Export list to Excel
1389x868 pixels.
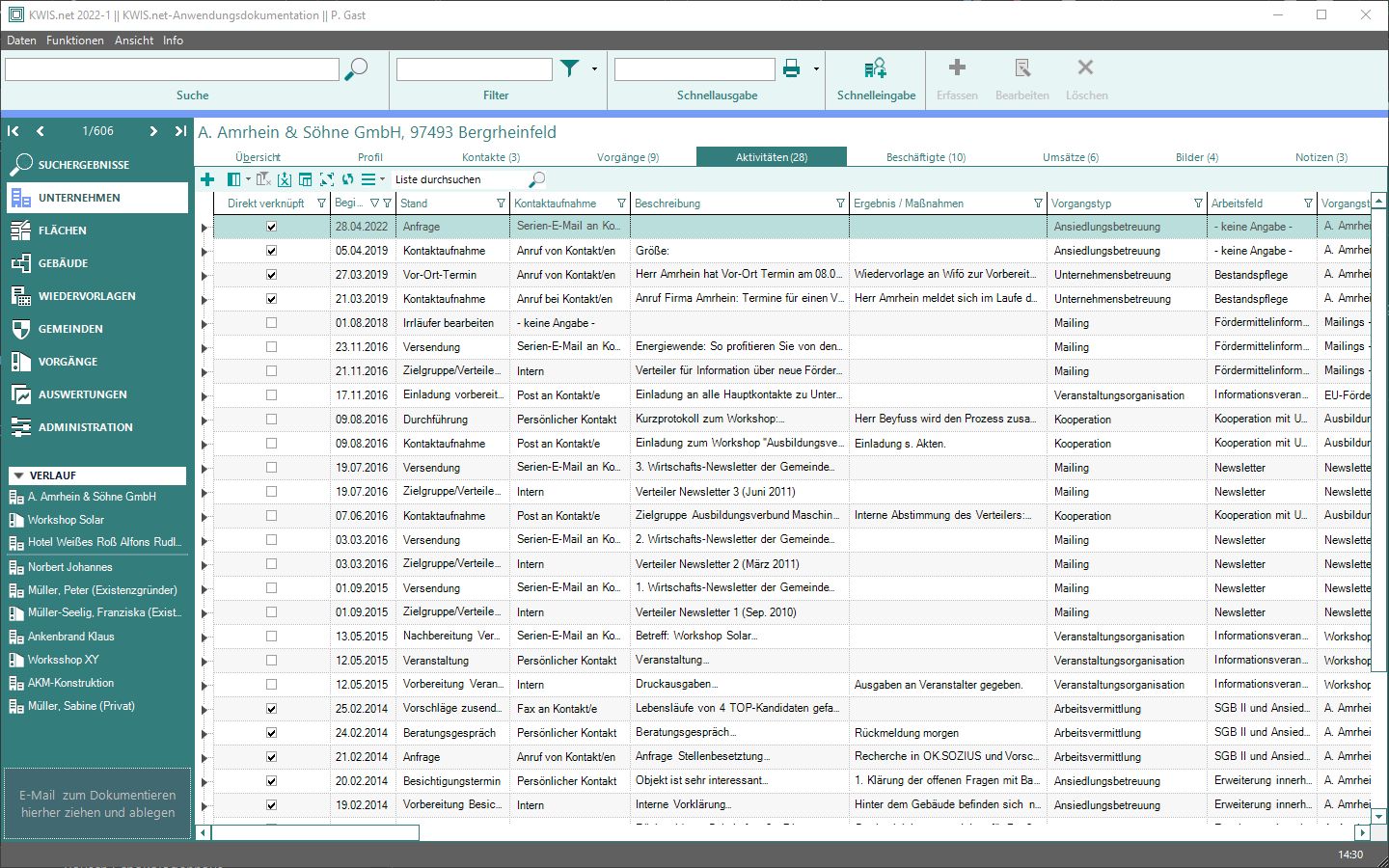pos(285,179)
